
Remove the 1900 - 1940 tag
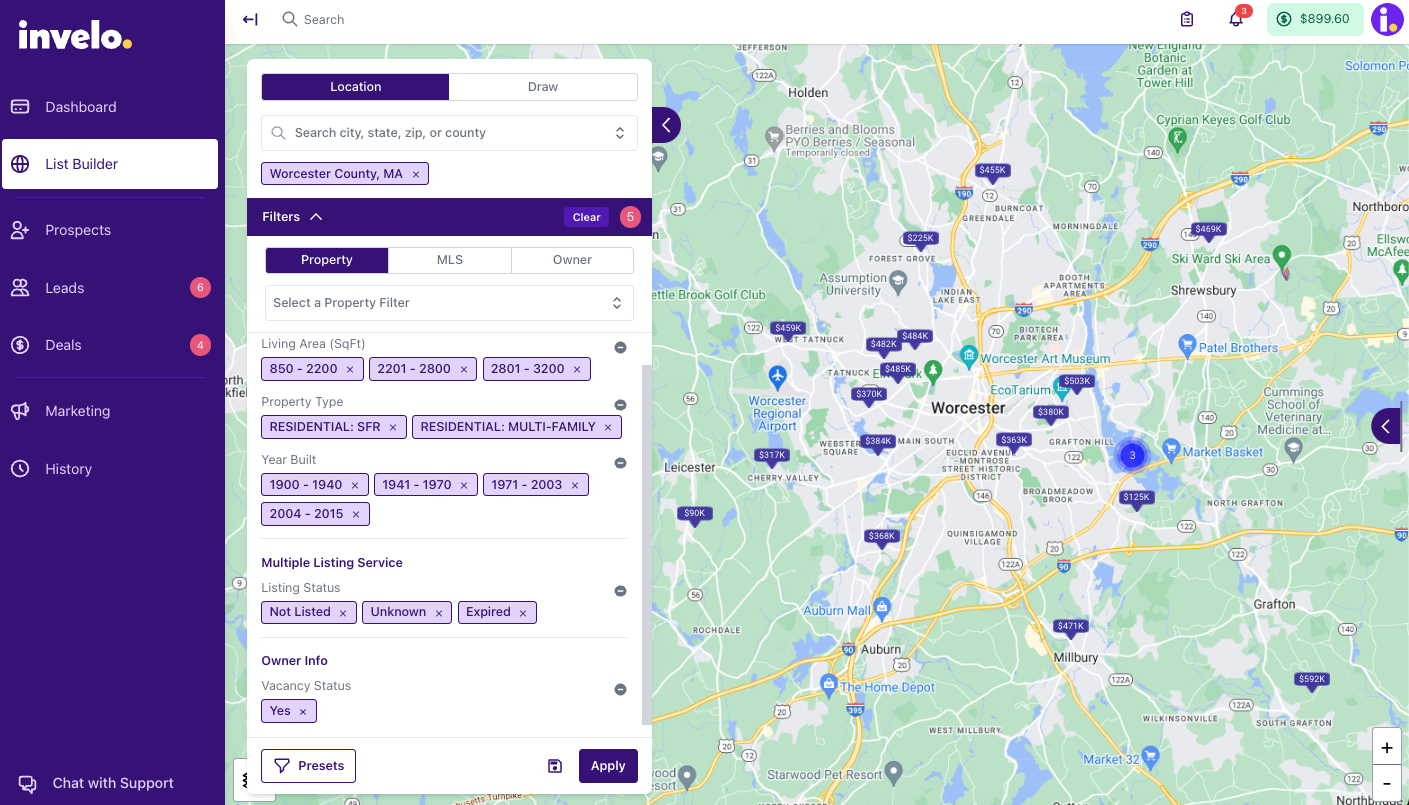pyautogui.click(x=355, y=485)
